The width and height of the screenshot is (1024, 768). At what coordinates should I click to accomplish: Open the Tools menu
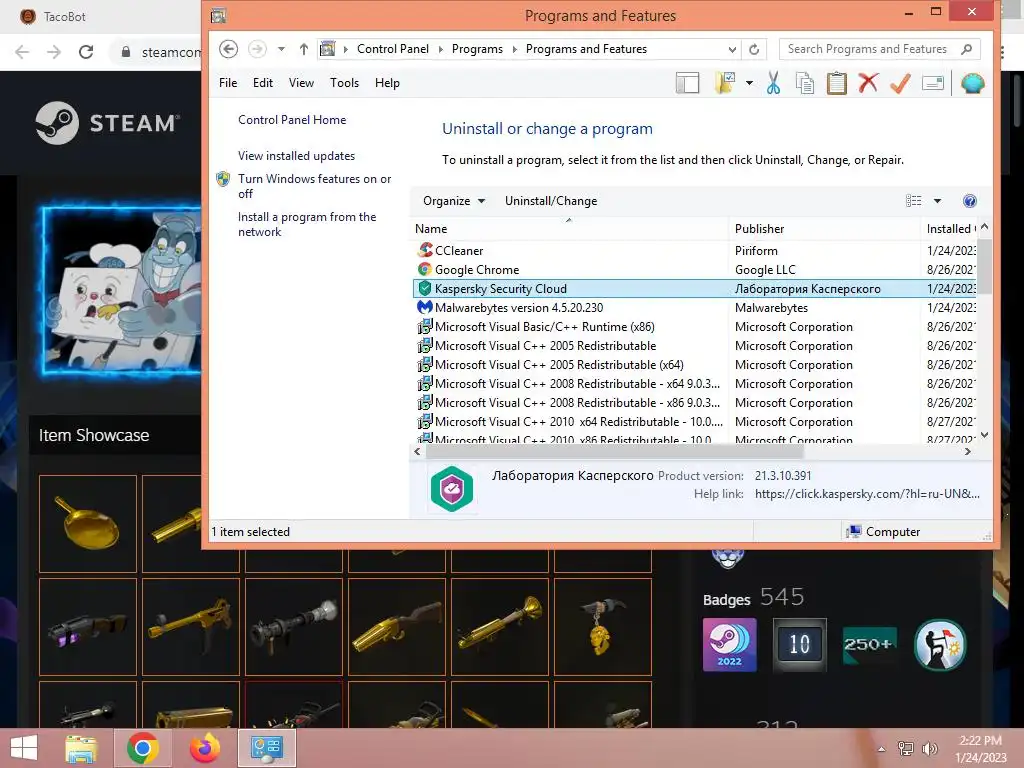point(344,83)
